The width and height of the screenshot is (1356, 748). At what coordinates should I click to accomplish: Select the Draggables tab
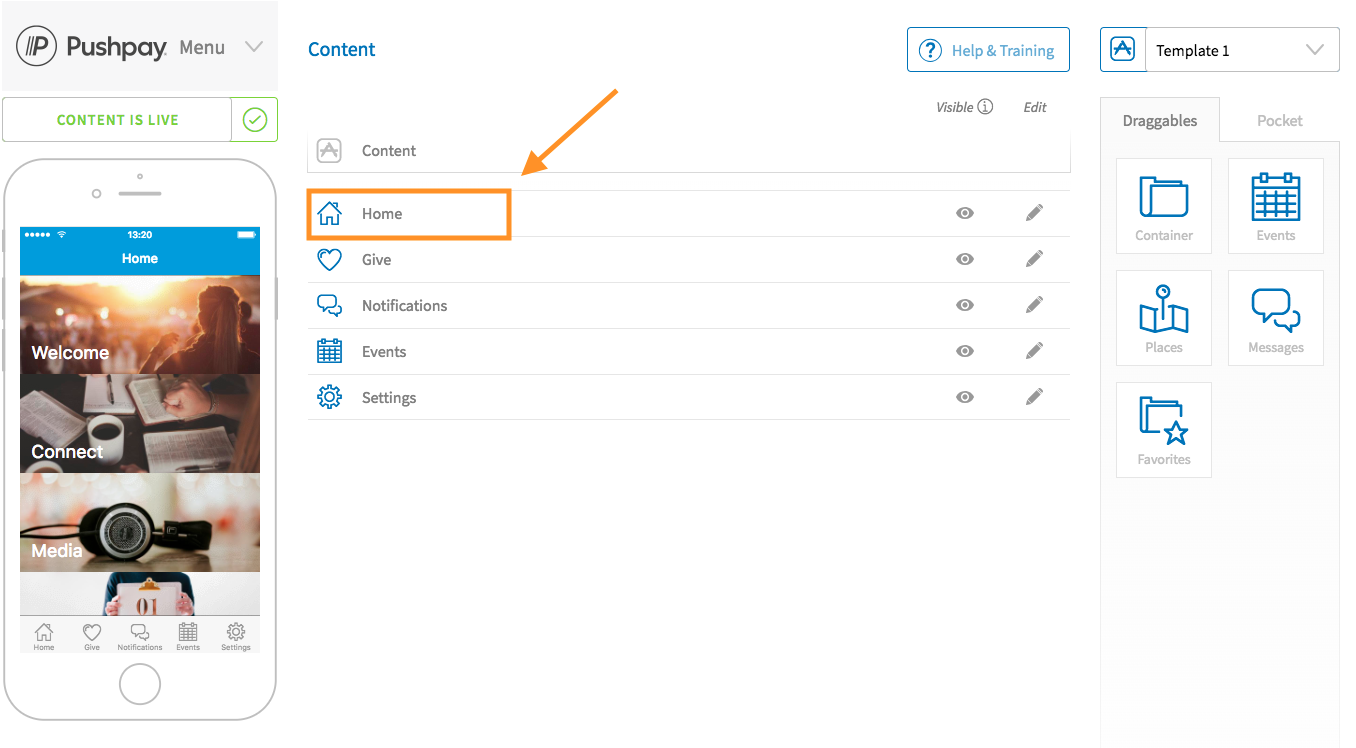[1159, 120]
